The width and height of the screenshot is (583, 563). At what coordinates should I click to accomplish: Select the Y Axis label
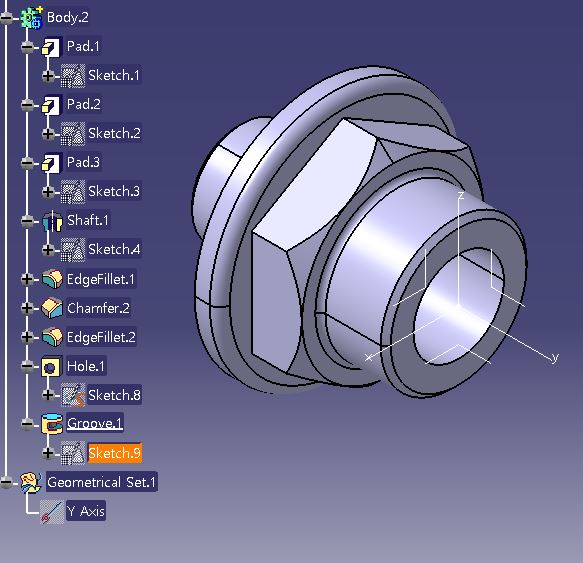pyautogui.click(x=86, y=511)
